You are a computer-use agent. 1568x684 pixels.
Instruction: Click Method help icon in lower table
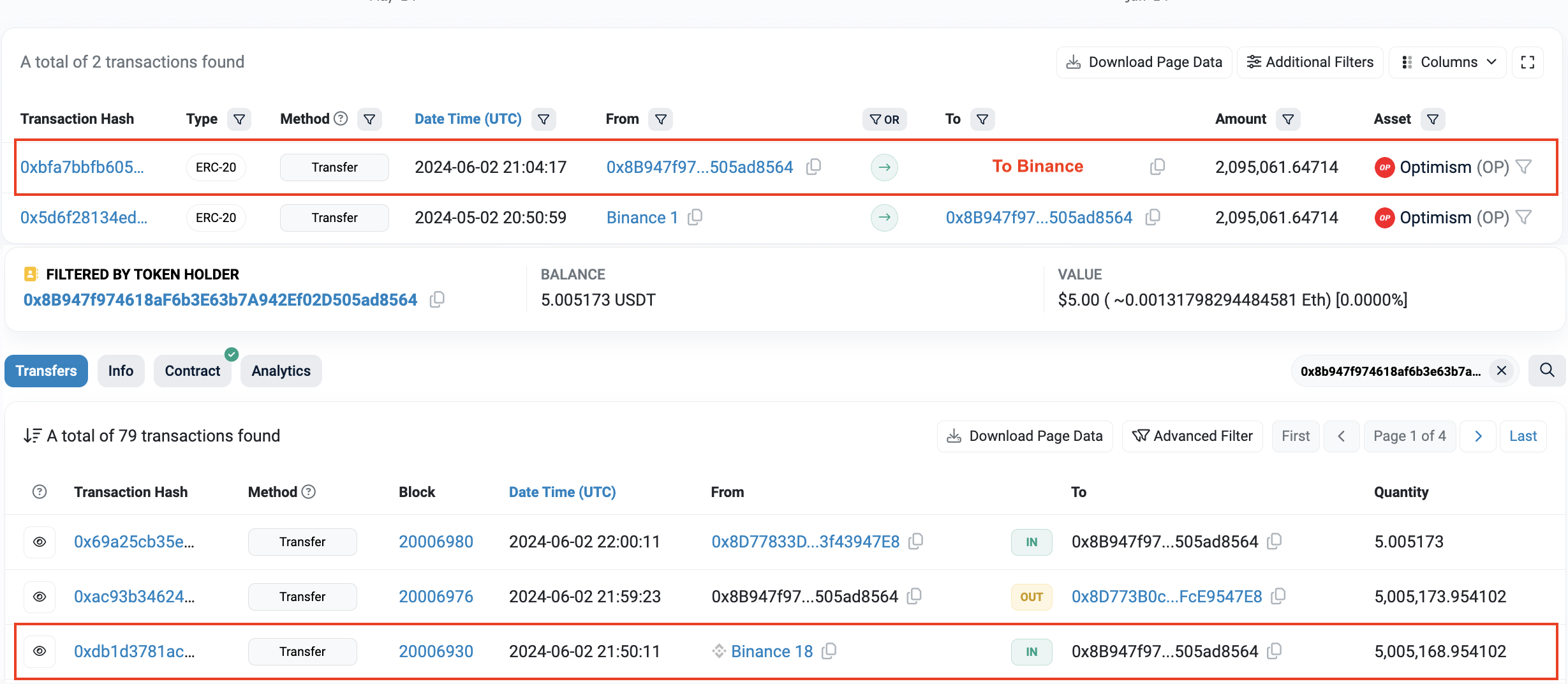(309, 492)
